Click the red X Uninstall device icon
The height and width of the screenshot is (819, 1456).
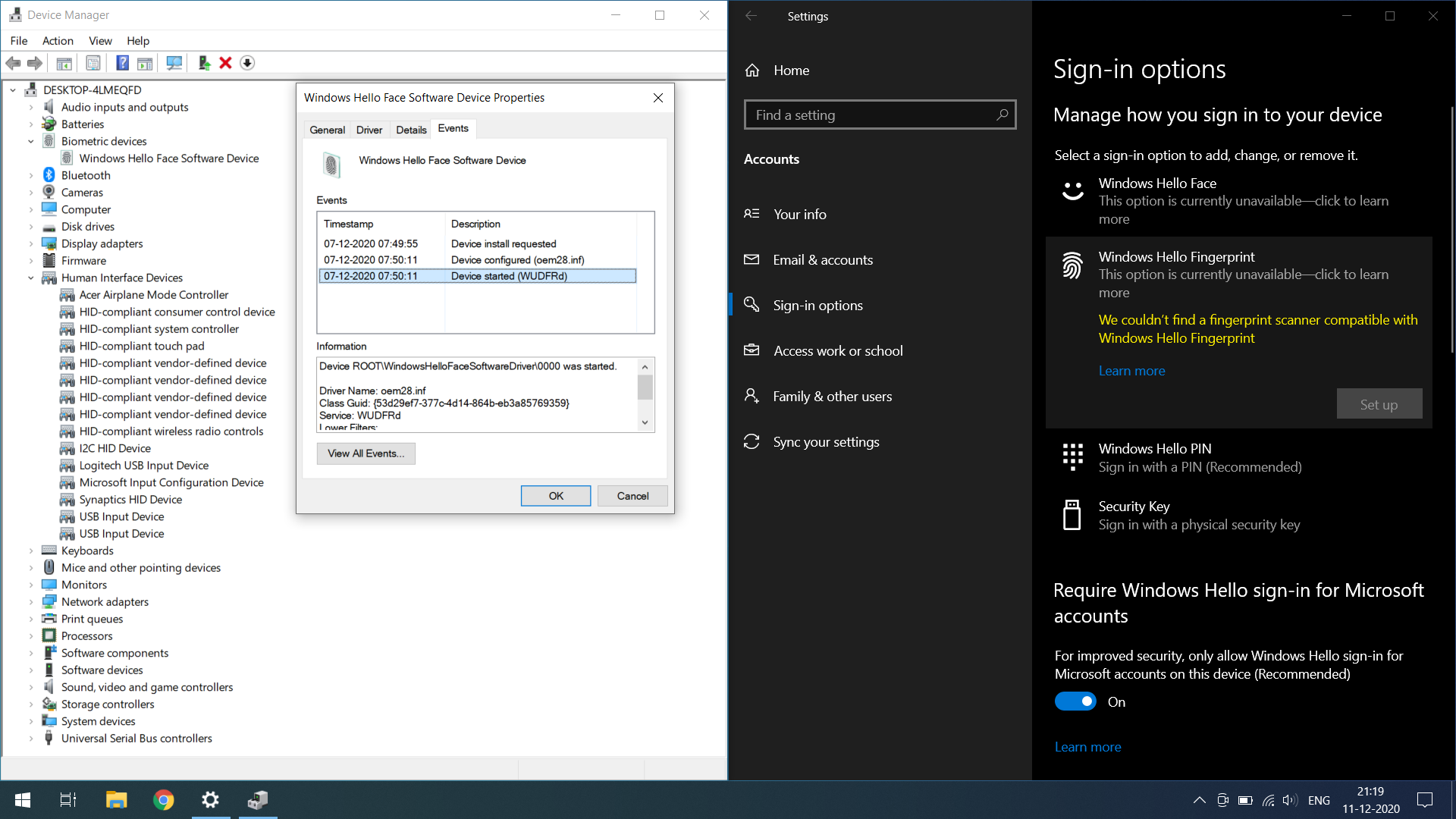pyautogui.click(x=225, y=63)
